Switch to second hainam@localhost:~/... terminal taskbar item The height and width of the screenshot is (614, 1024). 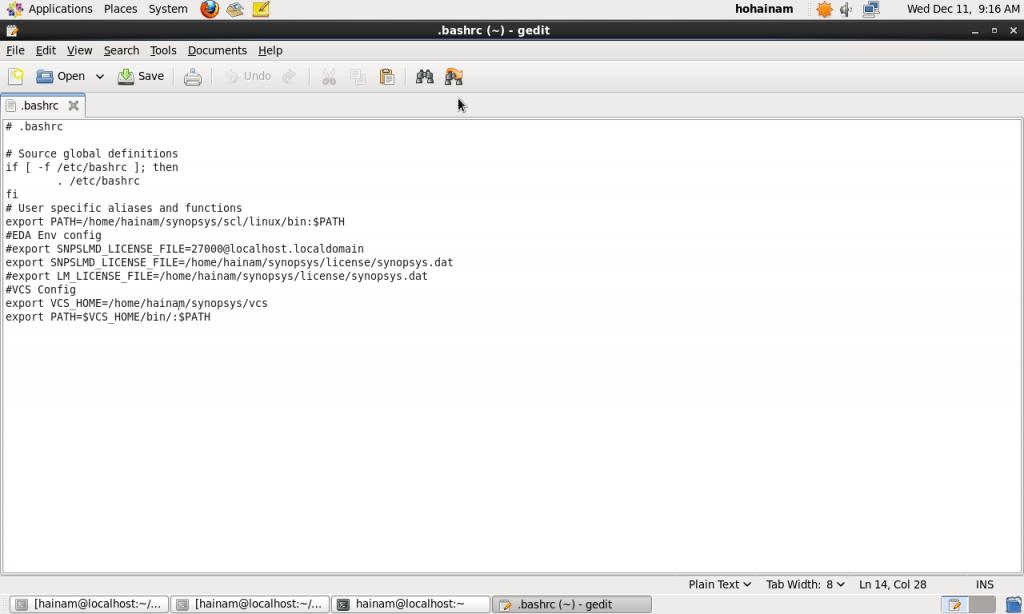pyautogui.click(x=250, y=604)
